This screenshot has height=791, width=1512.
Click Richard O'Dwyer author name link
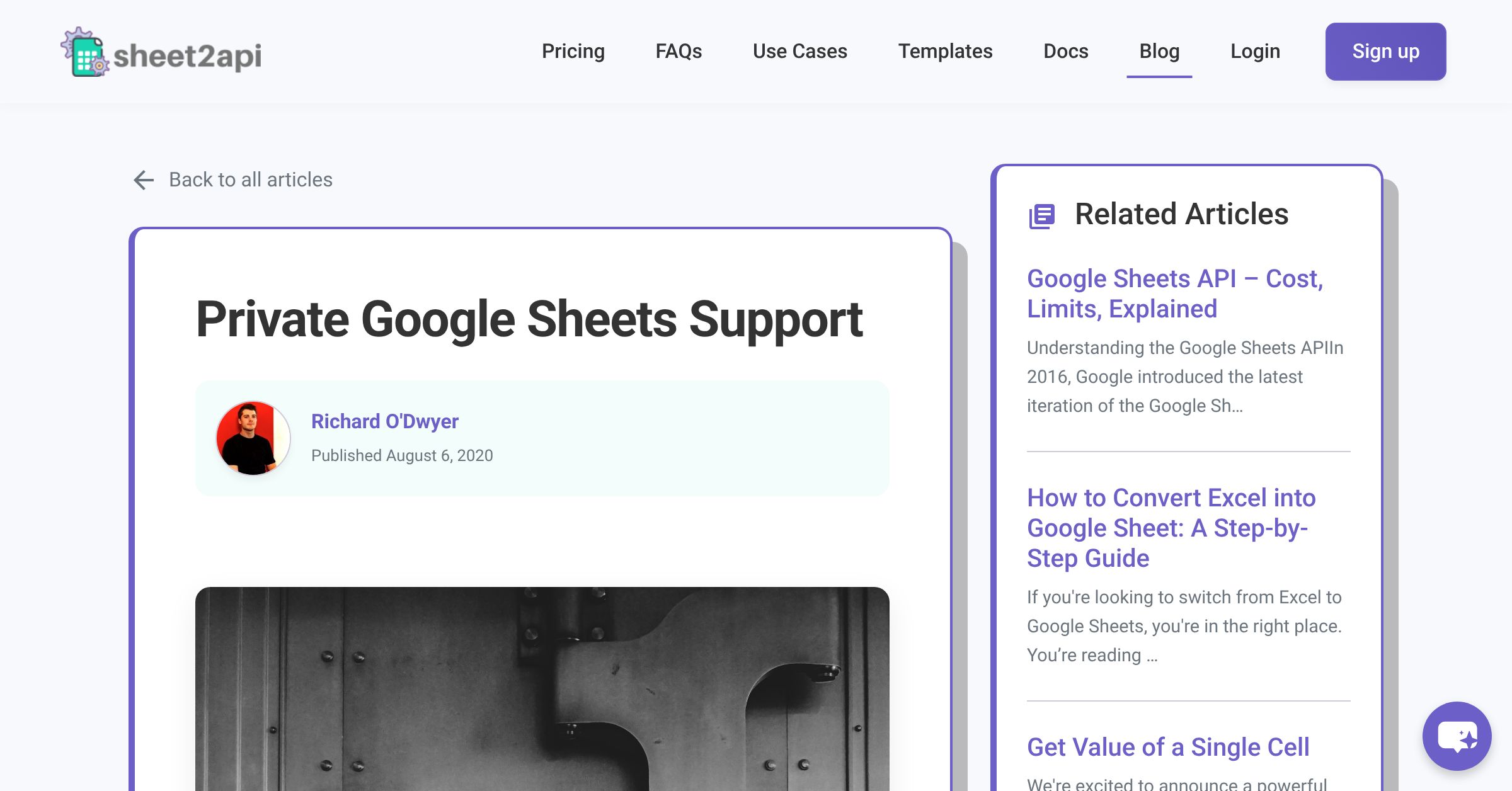386,421
